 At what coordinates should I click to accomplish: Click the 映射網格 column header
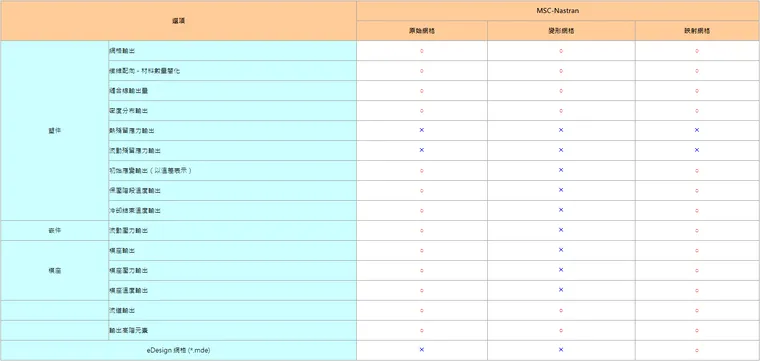(697, 31)
